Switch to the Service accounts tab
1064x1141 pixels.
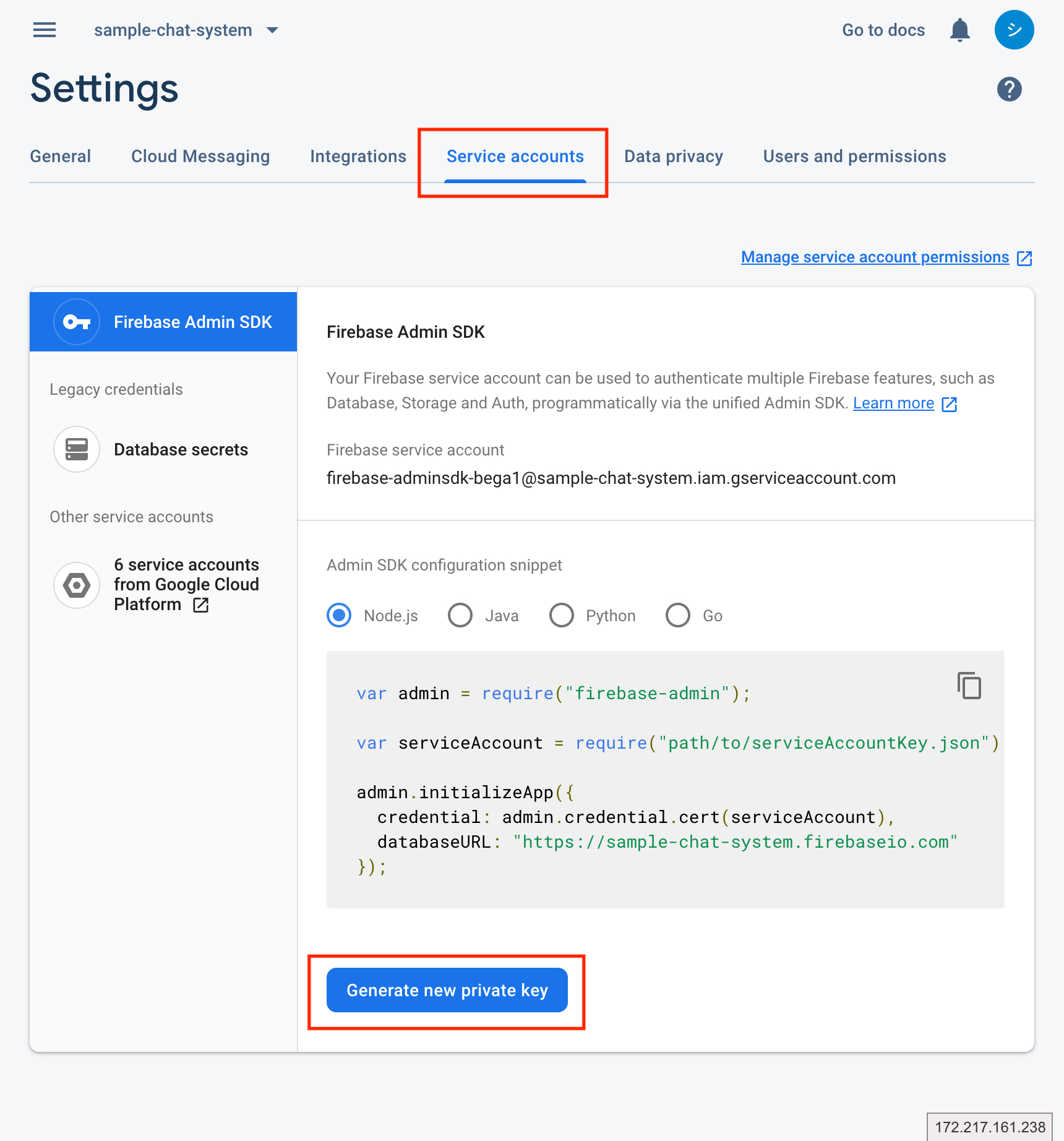(x=515, y=157)
